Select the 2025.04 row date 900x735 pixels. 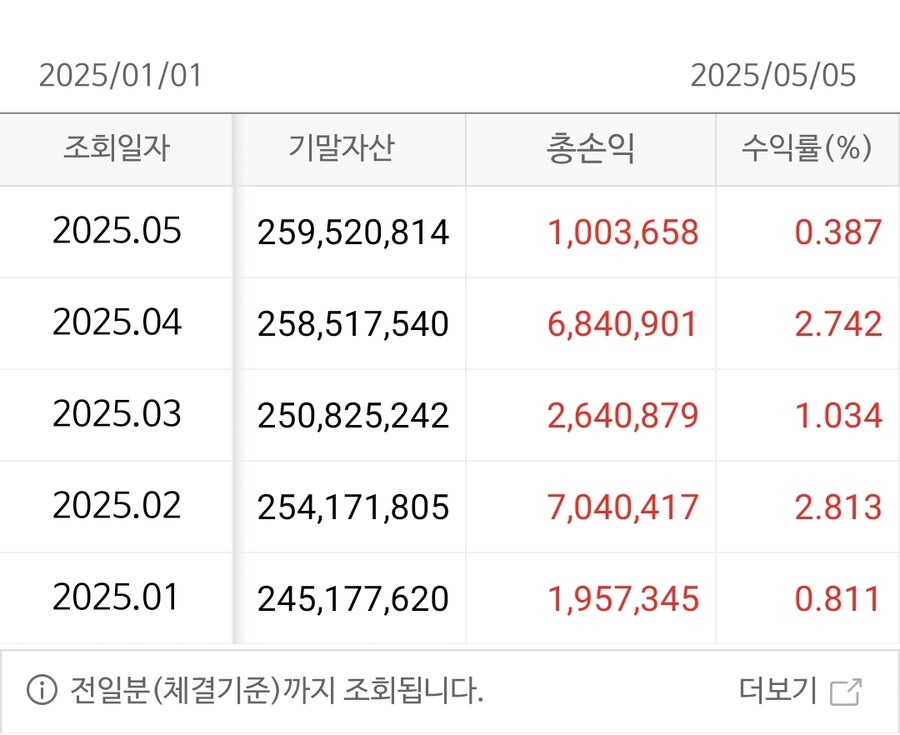[117, 323]
